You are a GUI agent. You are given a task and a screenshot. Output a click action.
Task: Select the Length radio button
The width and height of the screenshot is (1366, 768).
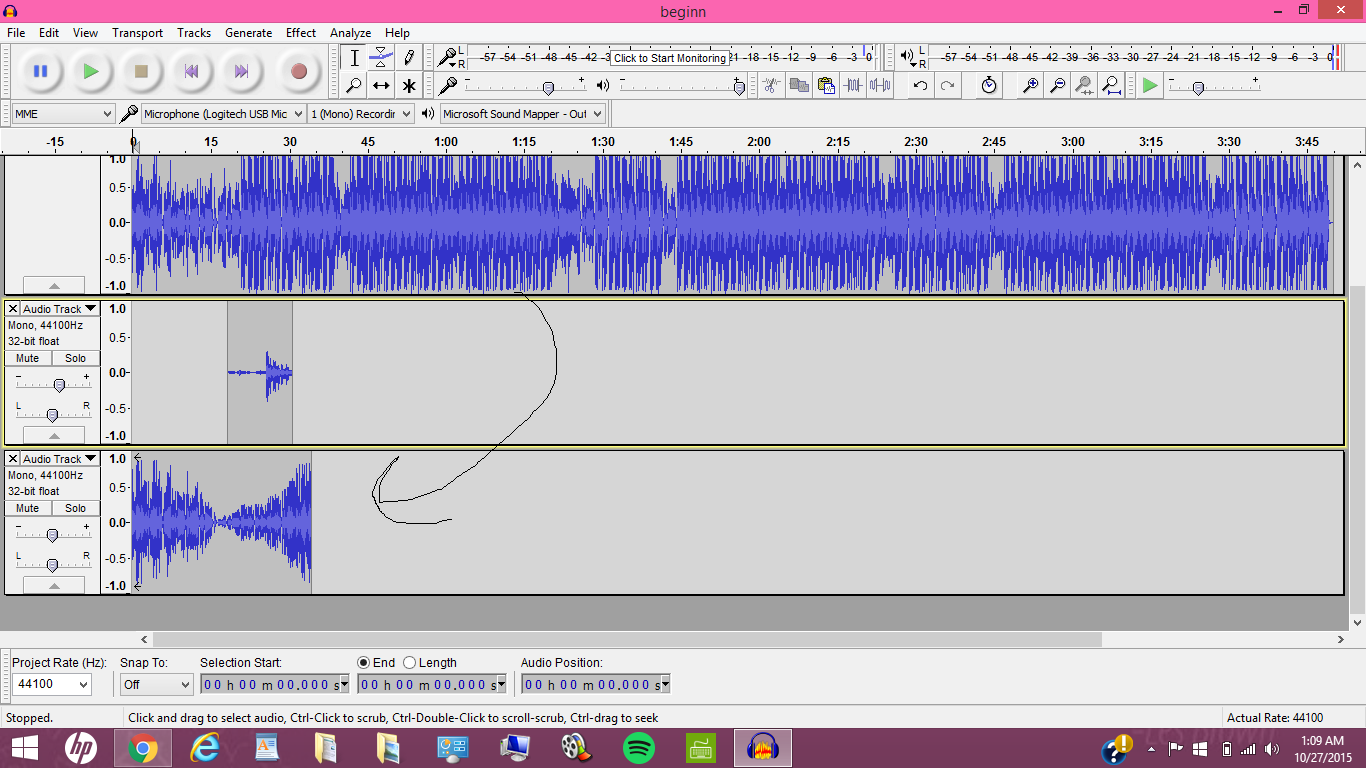pos(410,662)
